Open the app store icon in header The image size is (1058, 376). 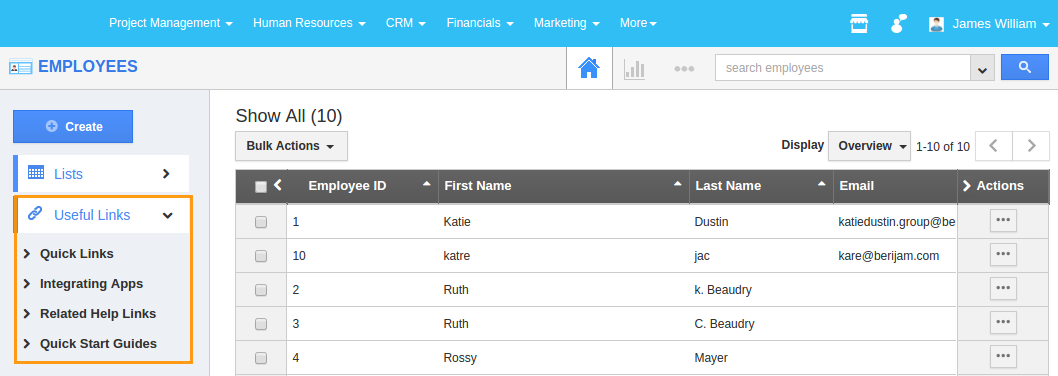click(x=858, y=24)
